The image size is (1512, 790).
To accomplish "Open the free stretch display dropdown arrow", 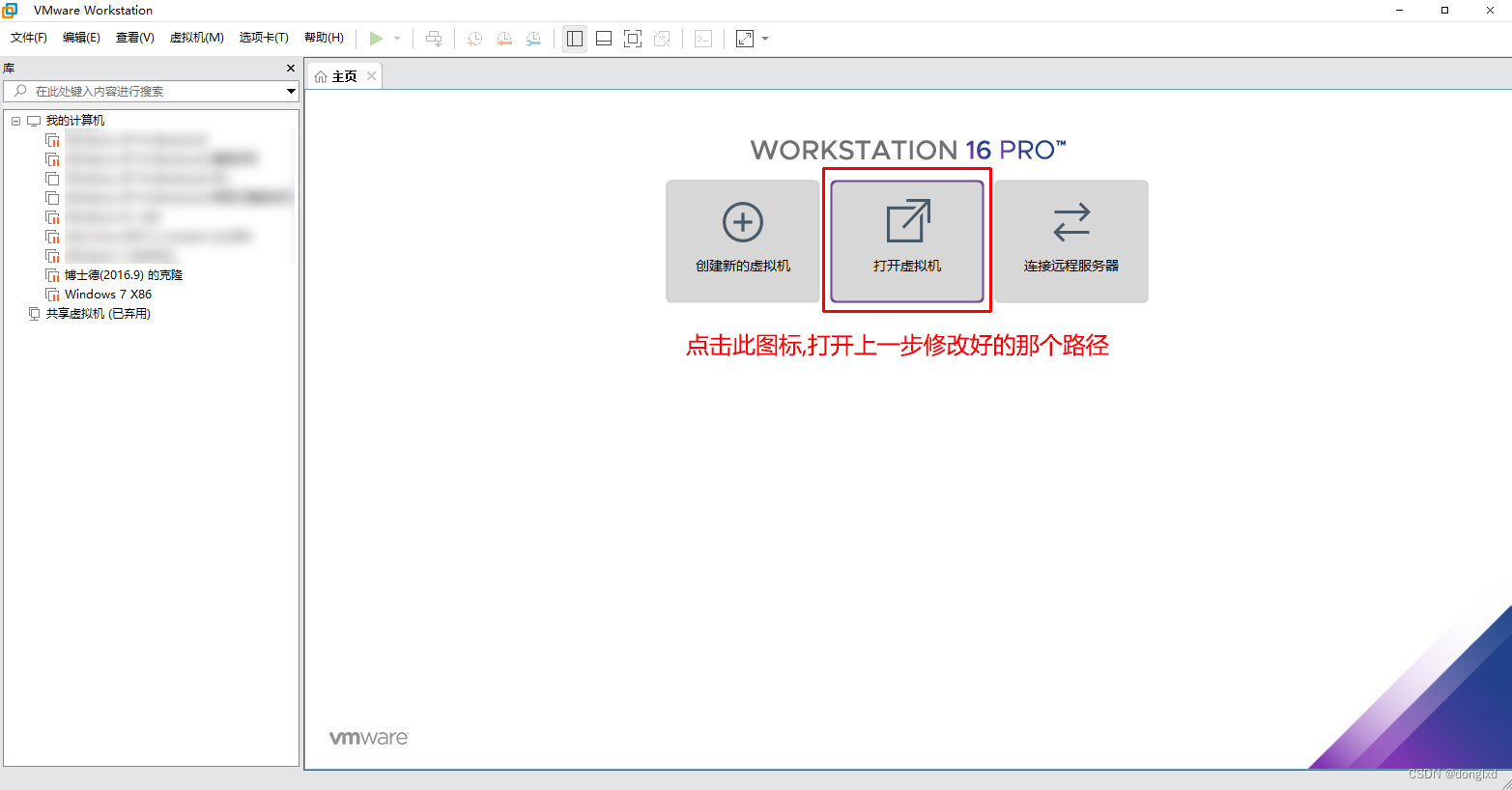I will point(763,39).
